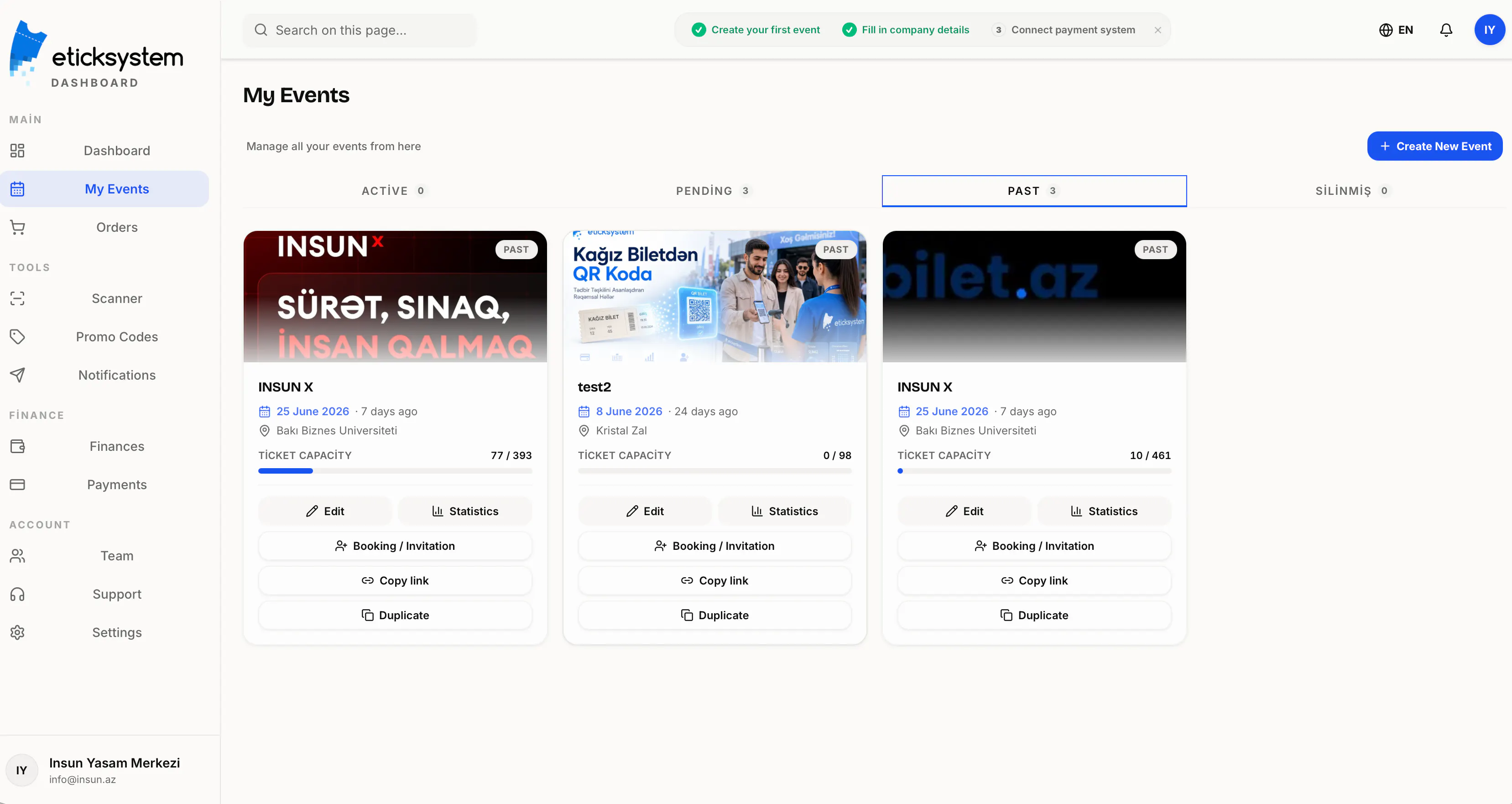
Task: Click Create New Event button
Action: tap(1434, 146)
